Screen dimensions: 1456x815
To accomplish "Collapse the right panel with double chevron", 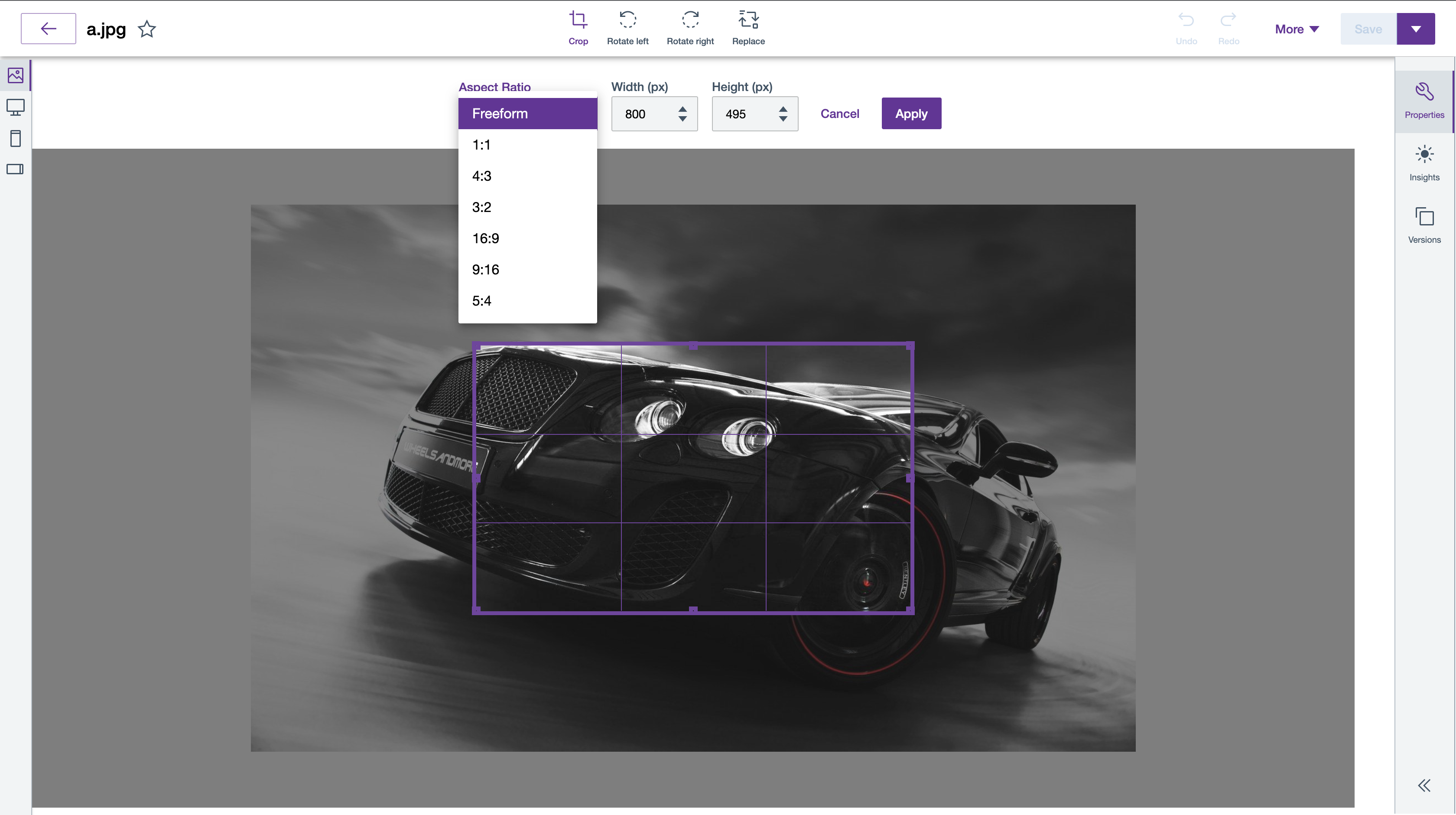I will pyautogui.click(x=1424, y=785).
